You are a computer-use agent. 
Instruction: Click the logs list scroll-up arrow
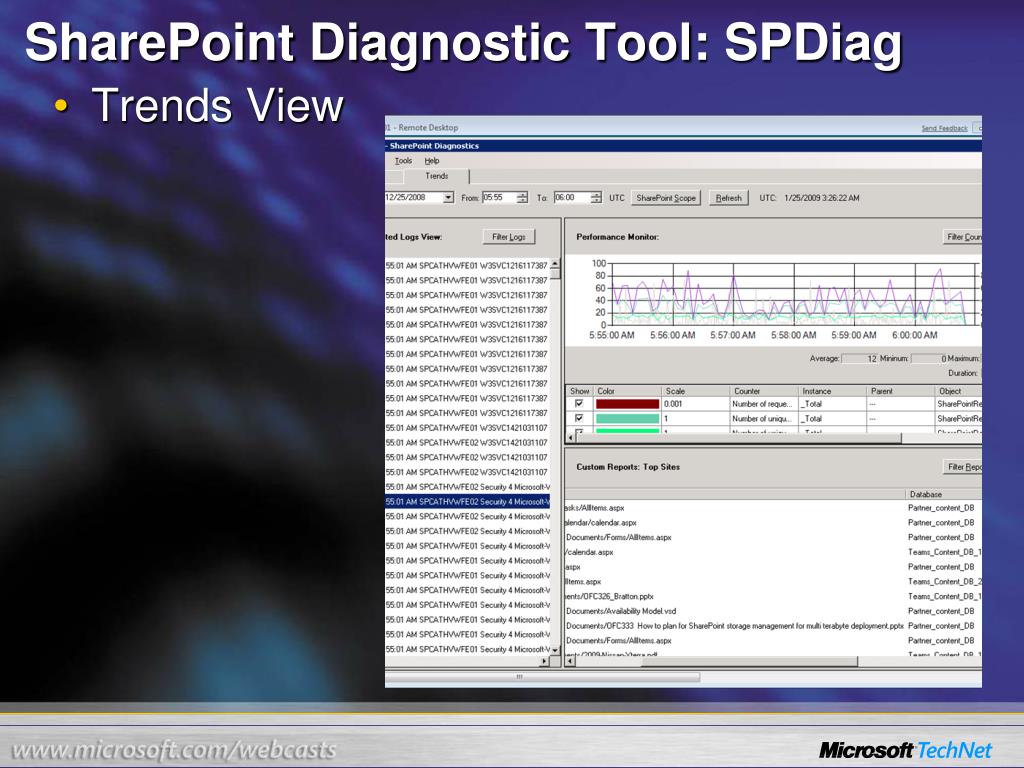click(555, 264)
